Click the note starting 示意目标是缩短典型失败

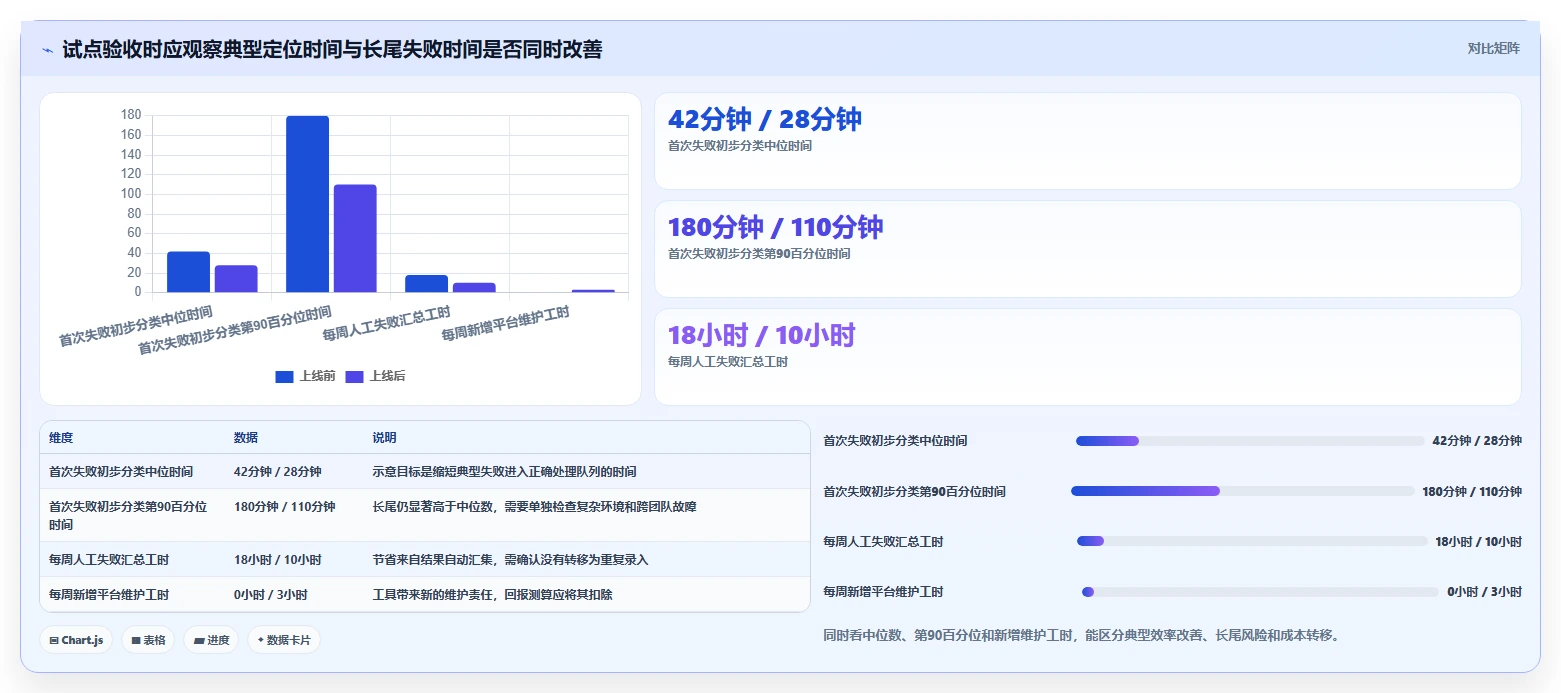505,471
